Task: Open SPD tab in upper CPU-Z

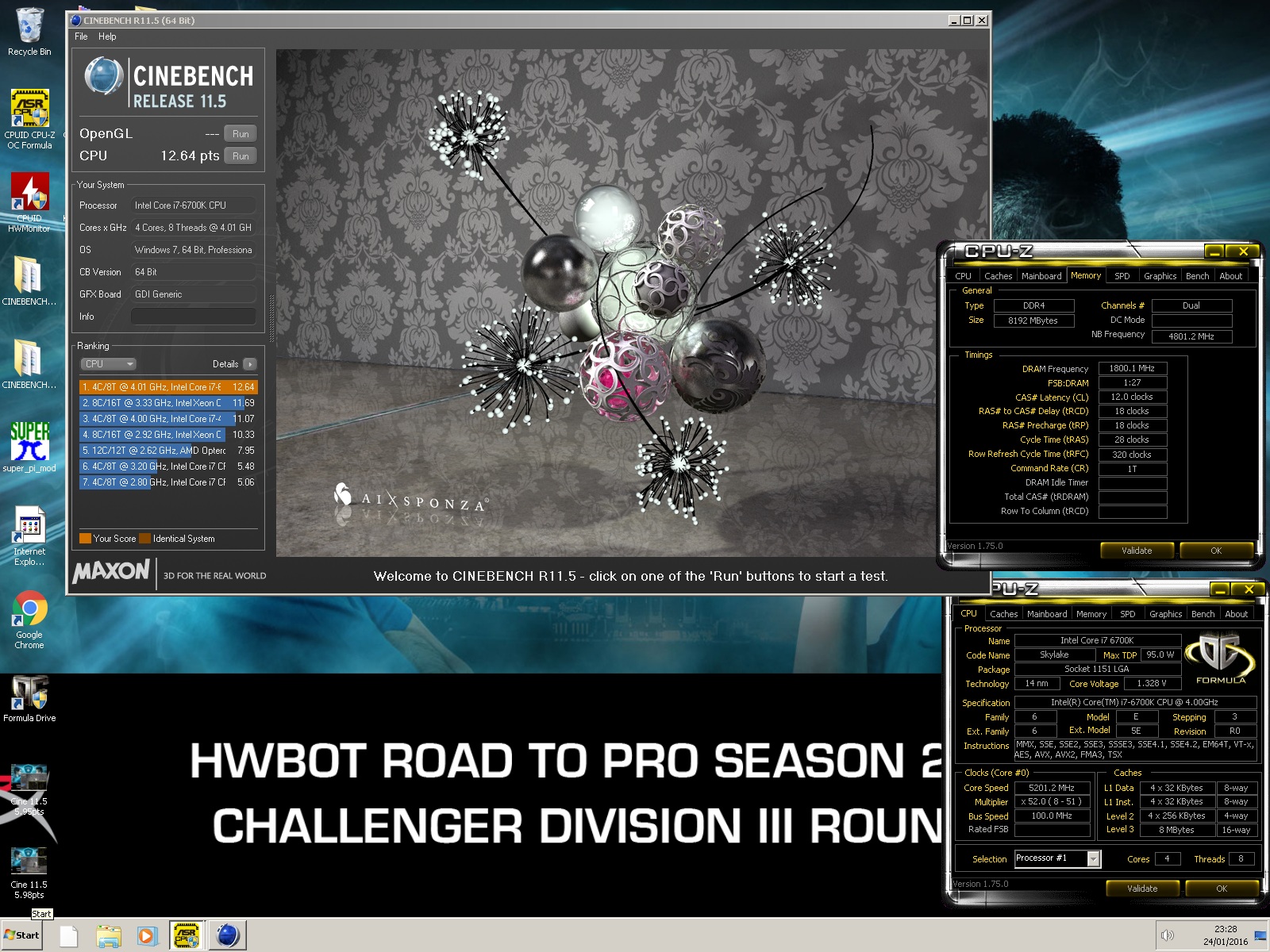Action: 1122,276
